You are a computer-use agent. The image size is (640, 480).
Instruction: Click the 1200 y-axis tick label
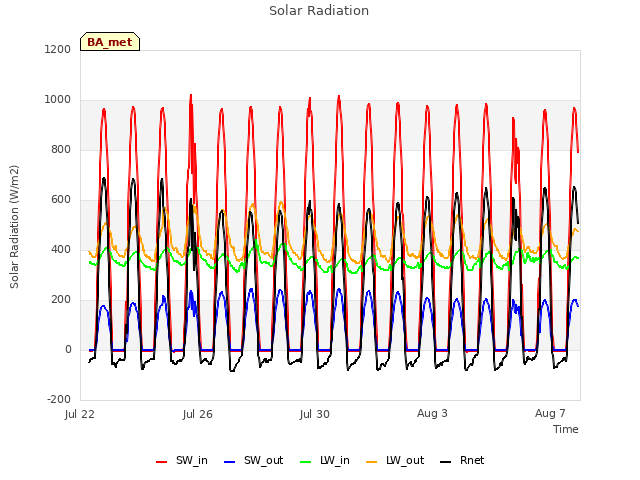click(58, 49)
